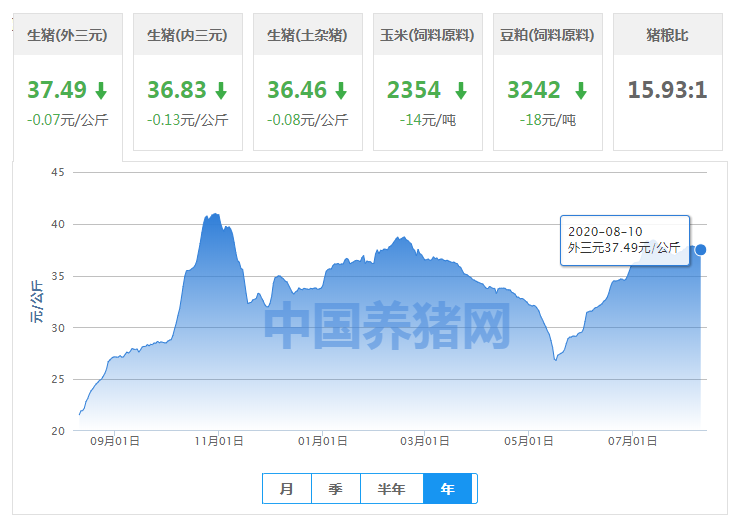The width and height of the screenshot is (735, 525).
Task: Click the 05月01日 axis label
Action: point(529,441)
